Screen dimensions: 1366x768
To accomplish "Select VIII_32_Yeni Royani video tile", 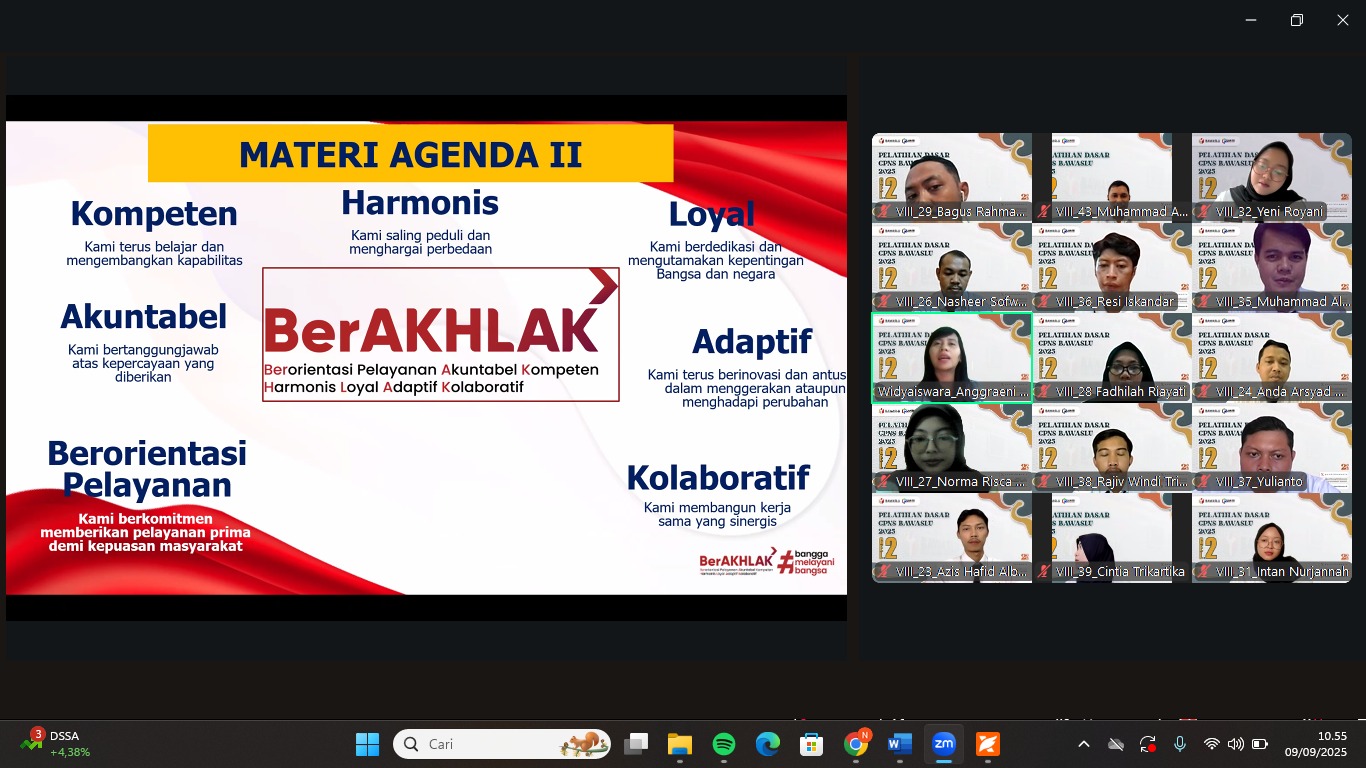I will pyautogui.click(x=1271, y=177).
